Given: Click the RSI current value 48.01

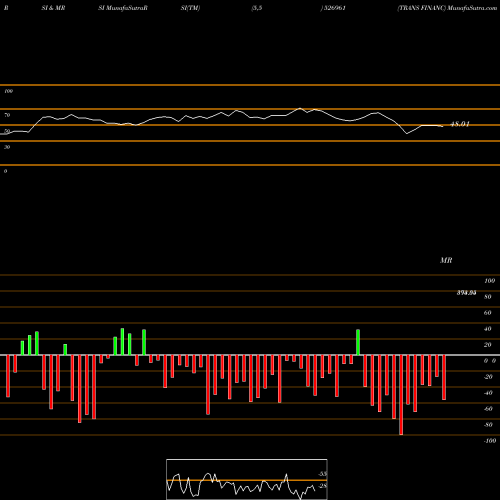Looking at the screenshot, I should point(460,124).
